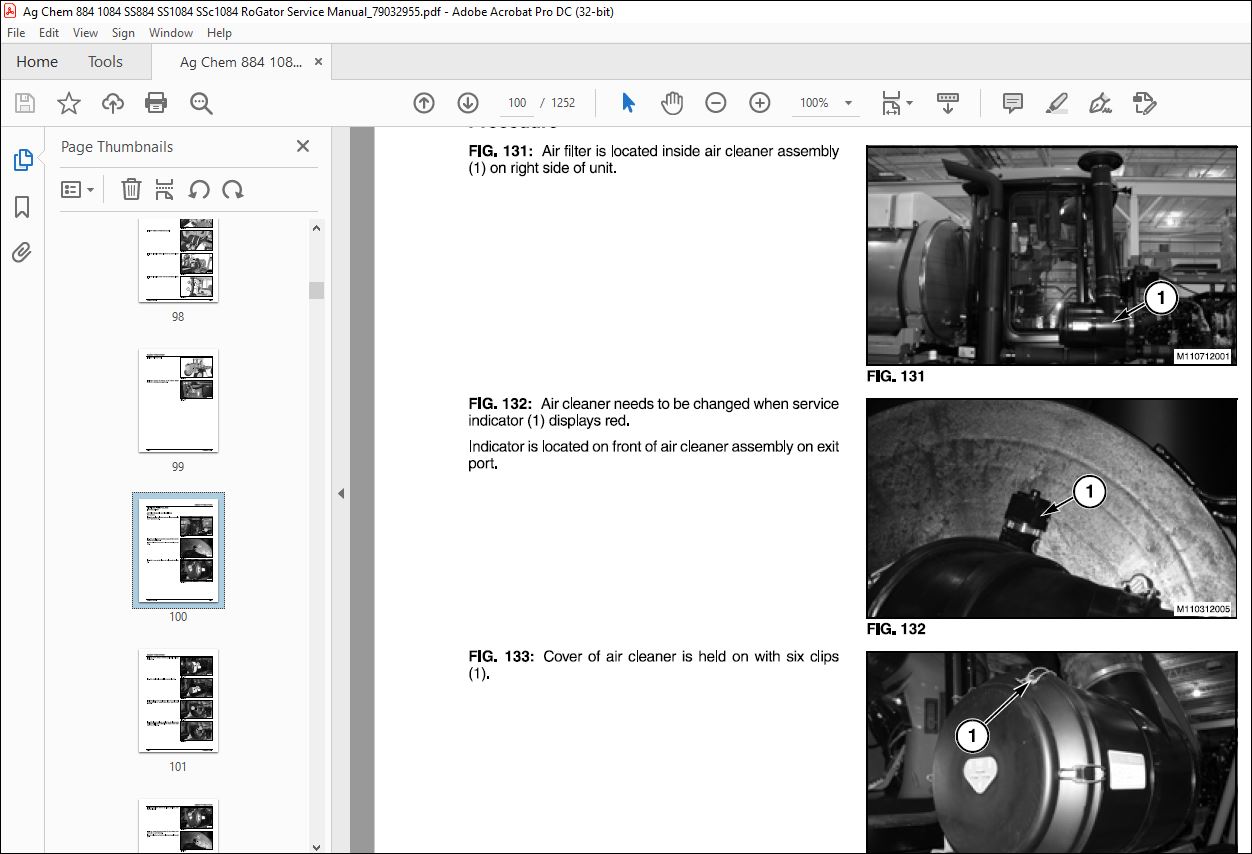
Task: Click the "Air filter is located inside" paragraph
Action: tap(654, 160)
